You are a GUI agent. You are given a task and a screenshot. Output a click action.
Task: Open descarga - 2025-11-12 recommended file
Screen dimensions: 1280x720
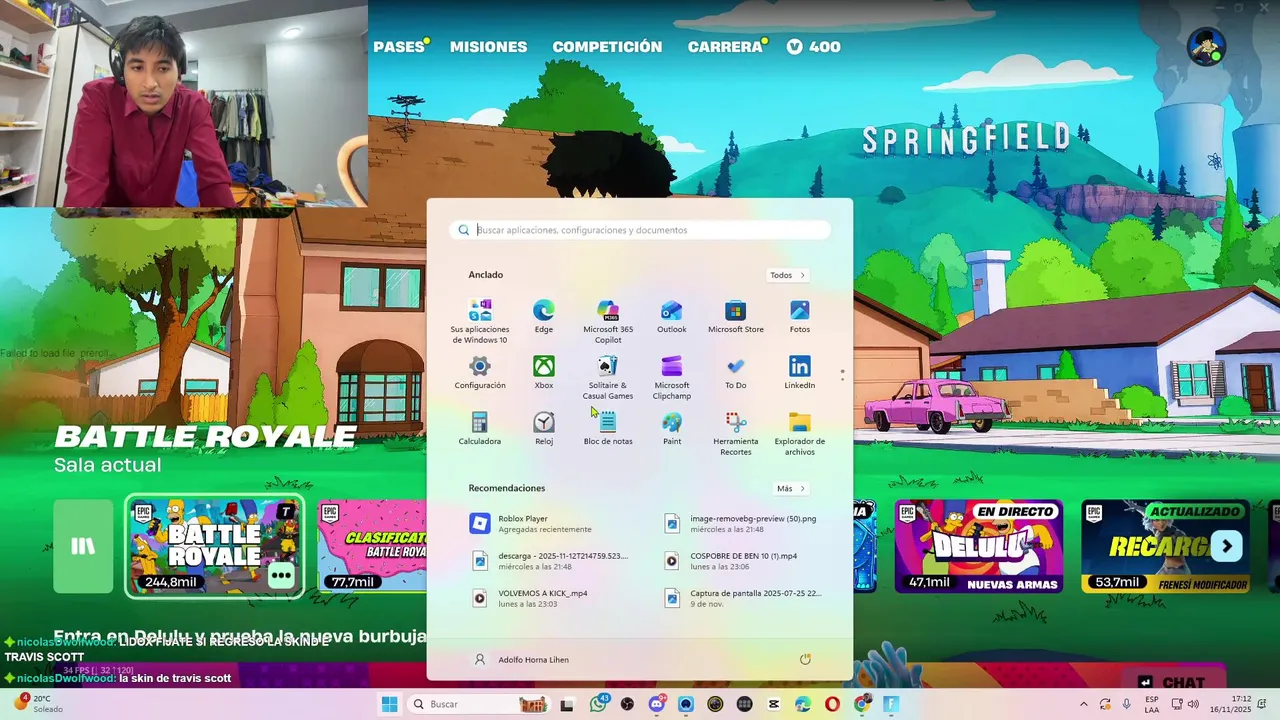[x=549, y=560]
